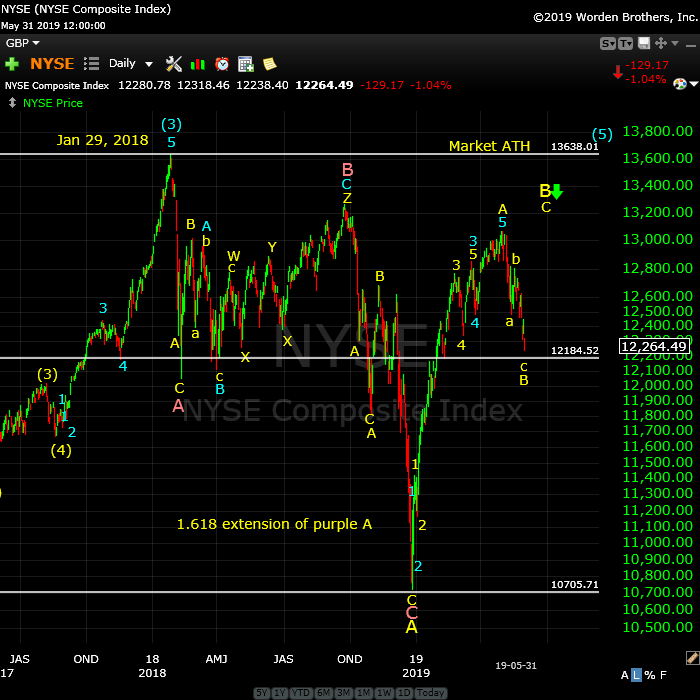Click the 12,264.49 current price box
The width and height of the screenshot is (700, 700).
tap(654, 346)
